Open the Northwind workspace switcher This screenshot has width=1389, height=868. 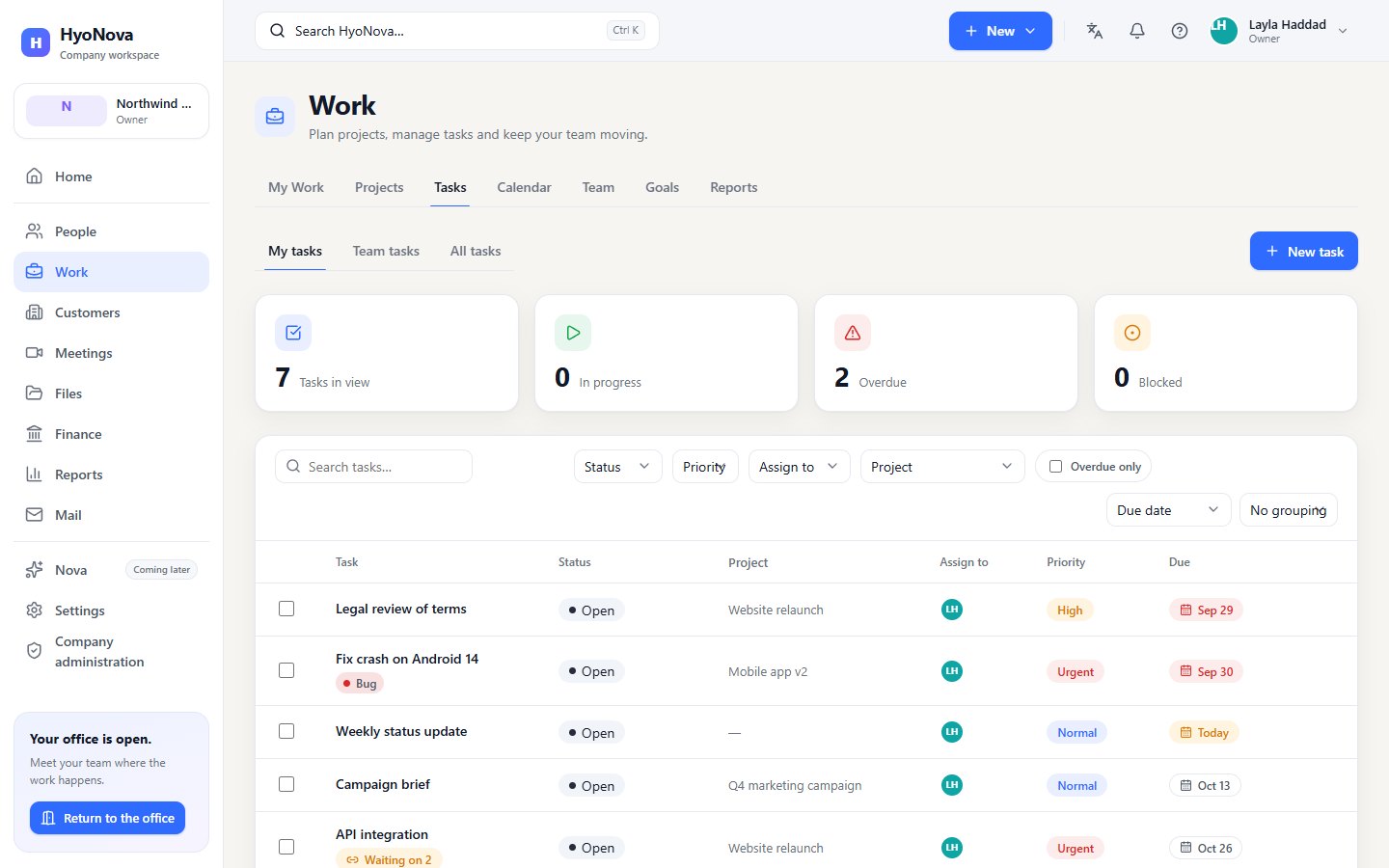coord(111,111)
